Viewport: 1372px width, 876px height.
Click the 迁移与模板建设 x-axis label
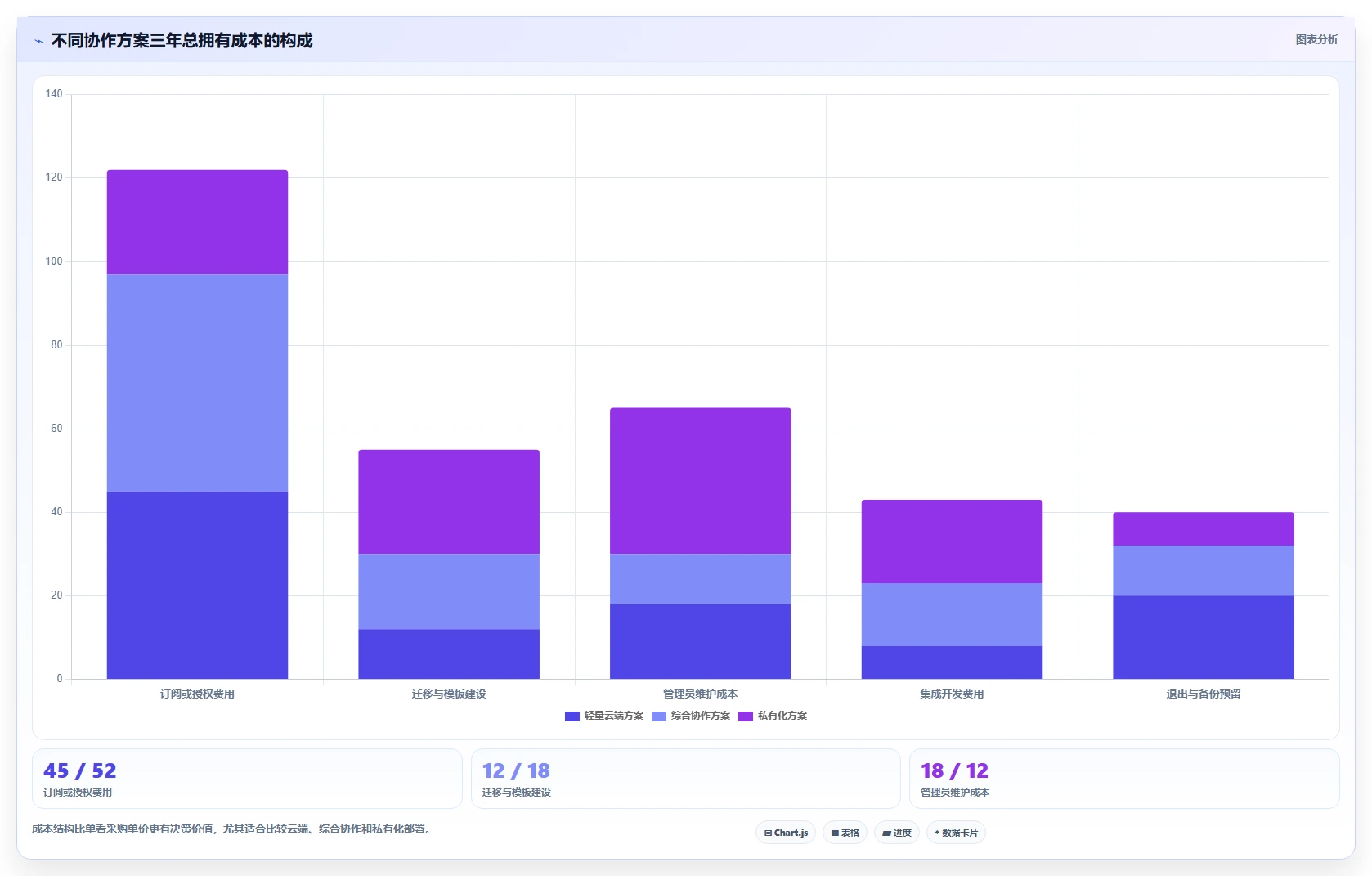click(x=449, y=694)
